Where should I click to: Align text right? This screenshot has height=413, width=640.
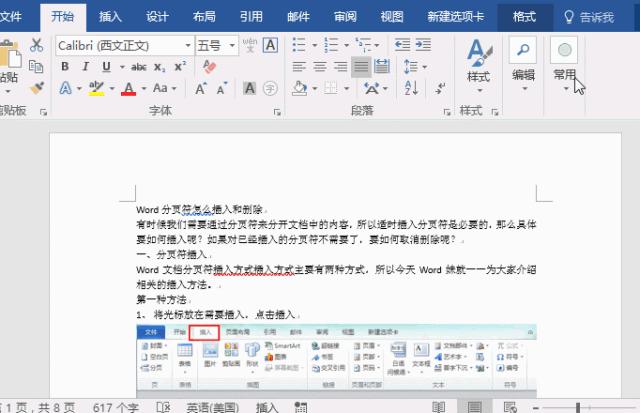(x=340, y=67)
